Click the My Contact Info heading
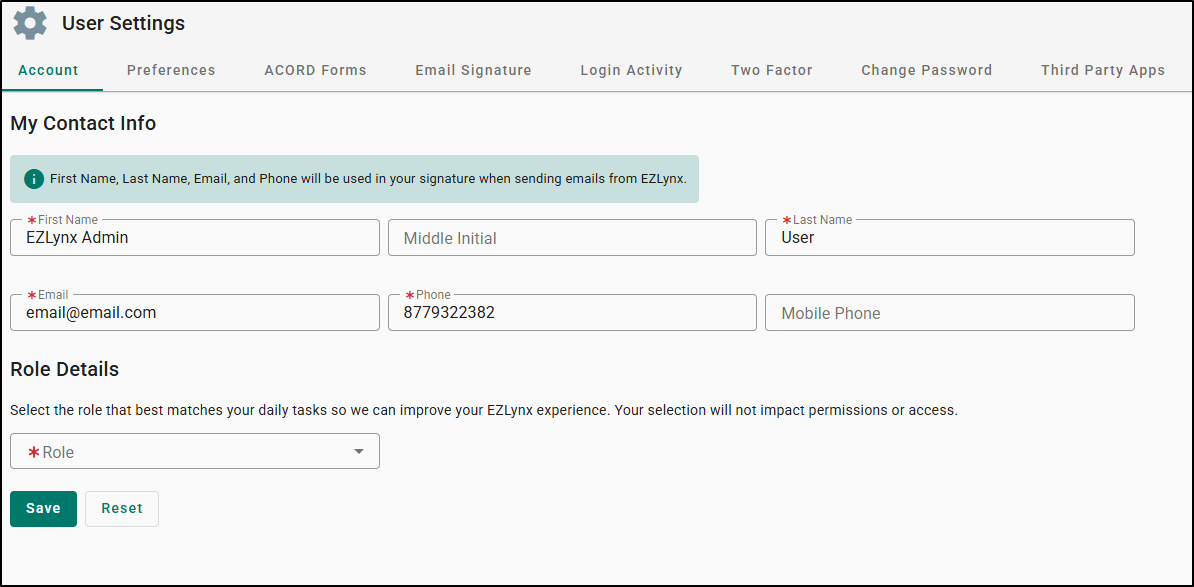This screenshot has width=1194, height=587. (83, 123)
